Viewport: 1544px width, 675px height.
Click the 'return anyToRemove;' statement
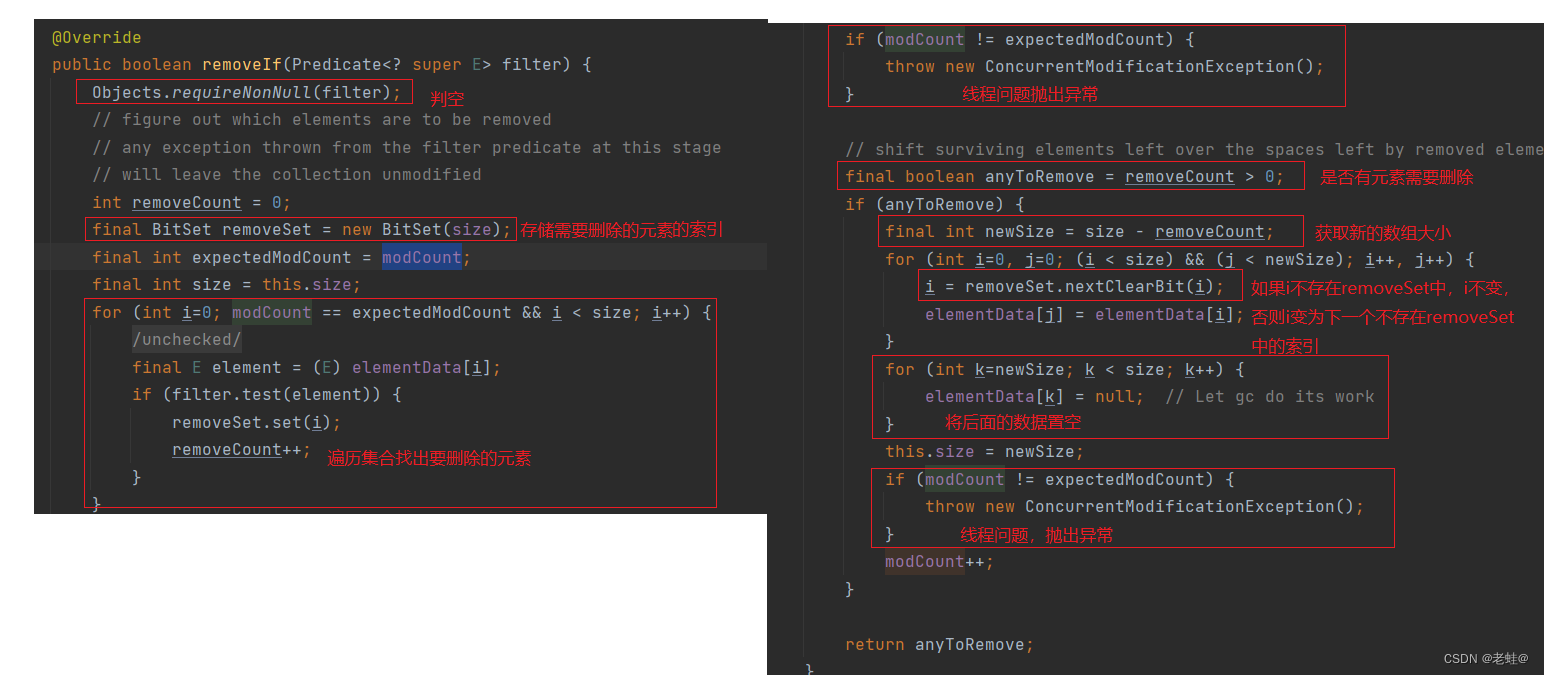(940, 645)
